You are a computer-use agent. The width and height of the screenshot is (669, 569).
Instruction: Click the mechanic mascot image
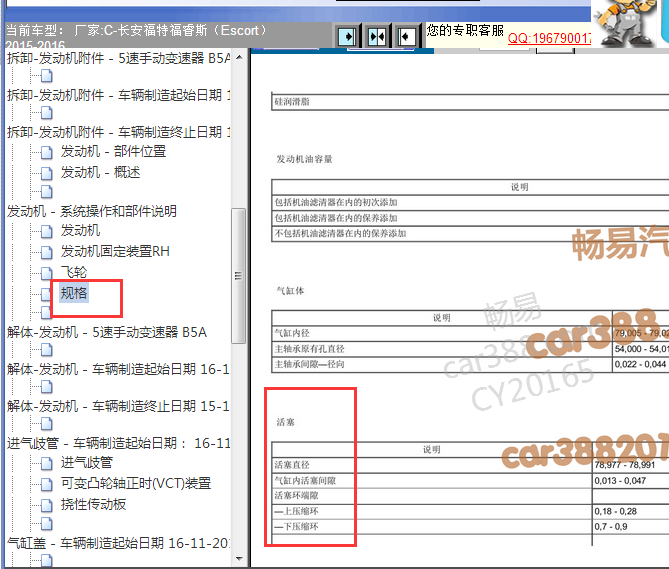[625, 23]
